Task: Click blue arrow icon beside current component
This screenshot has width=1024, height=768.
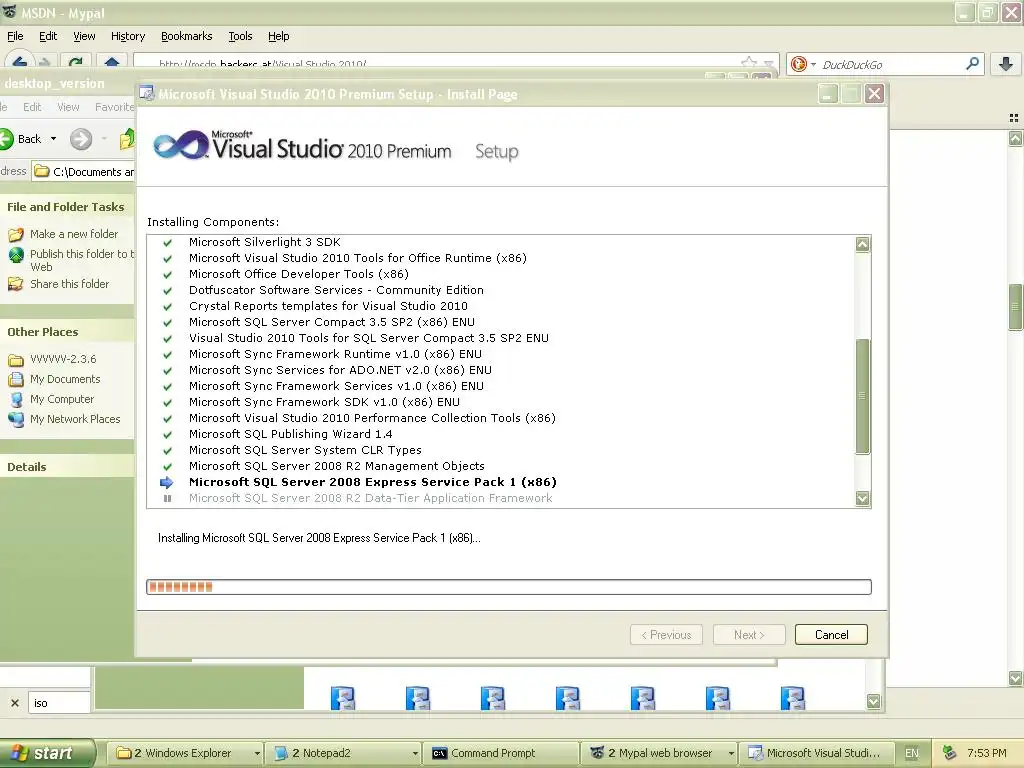Action: click(x=167, y=483)
